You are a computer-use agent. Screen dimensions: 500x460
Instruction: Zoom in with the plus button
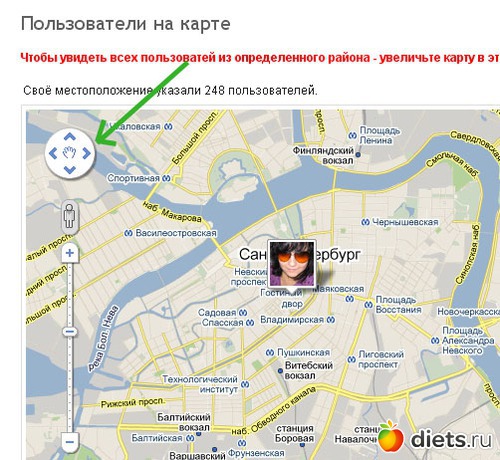coord(70,253)
